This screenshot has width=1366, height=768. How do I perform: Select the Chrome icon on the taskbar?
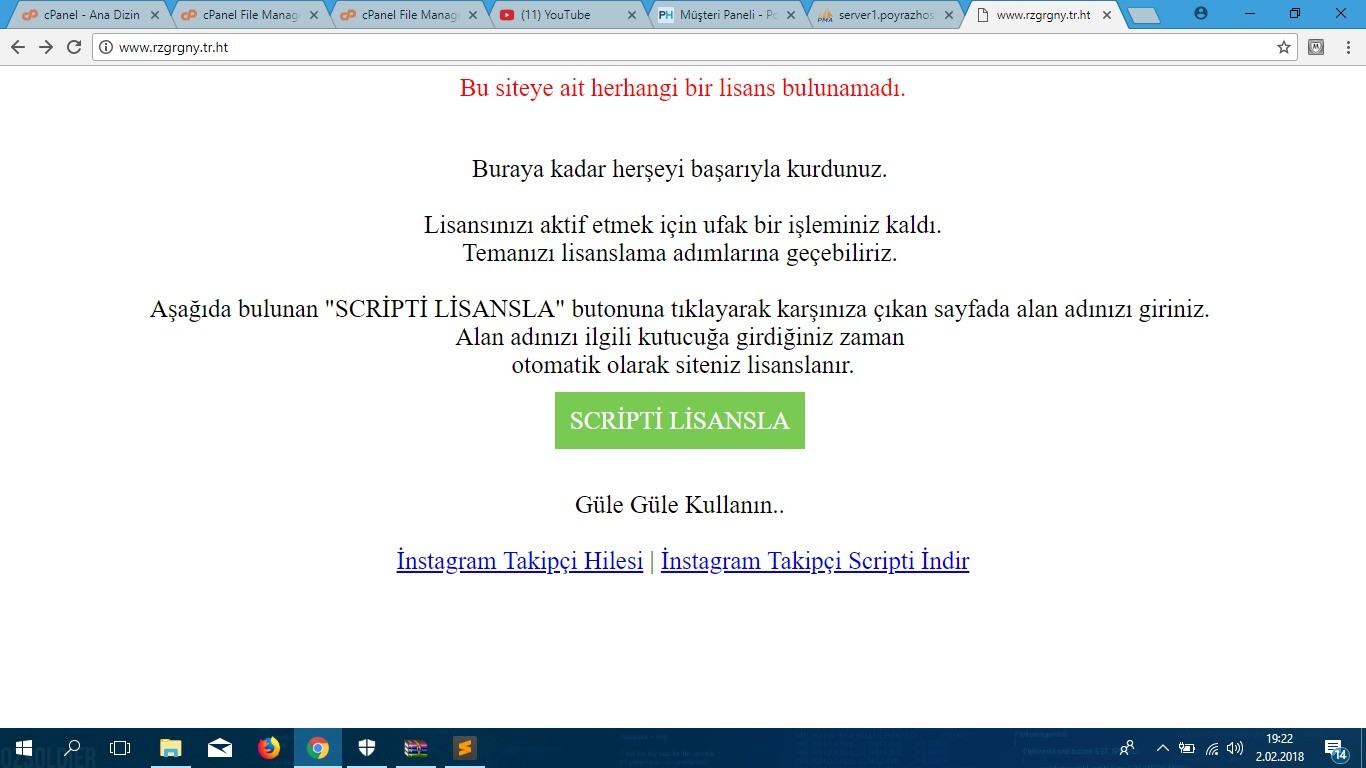point(318,748)
